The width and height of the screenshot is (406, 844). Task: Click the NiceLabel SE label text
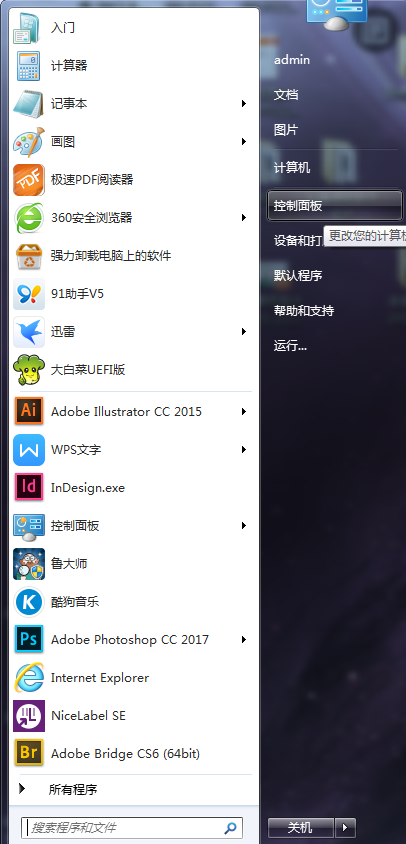(x=88, y=716)
